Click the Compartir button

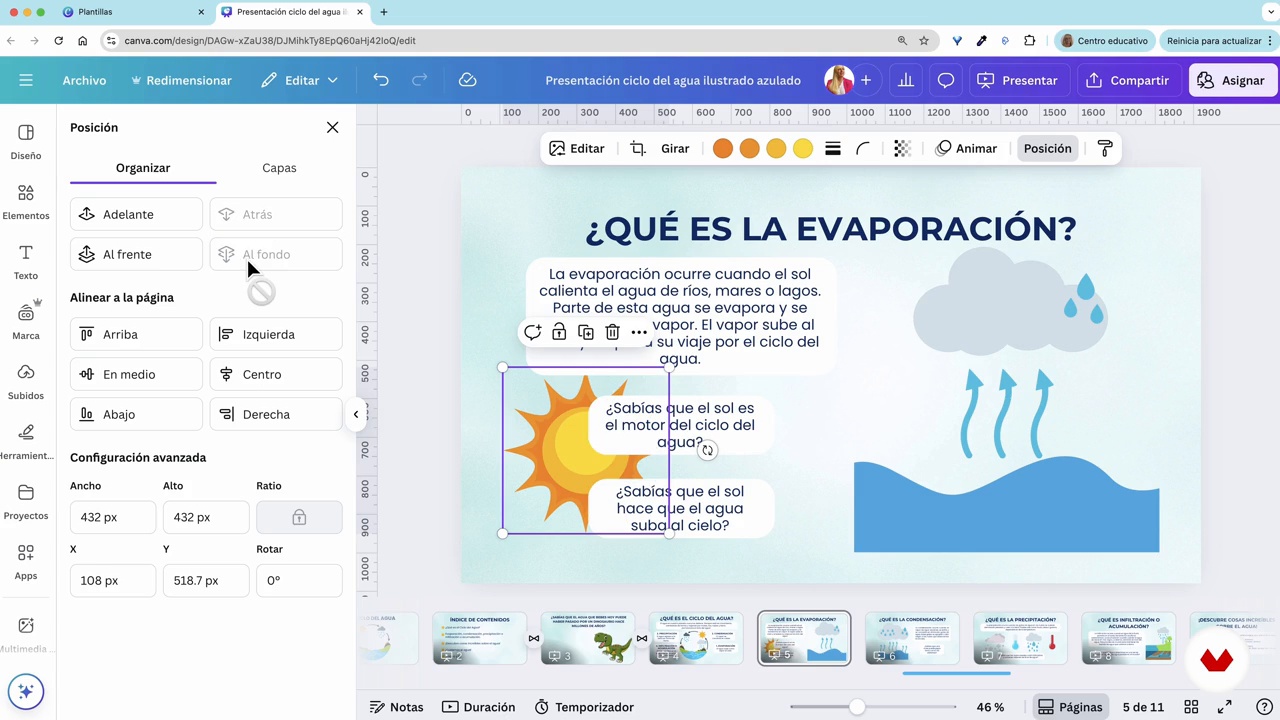1127,80
